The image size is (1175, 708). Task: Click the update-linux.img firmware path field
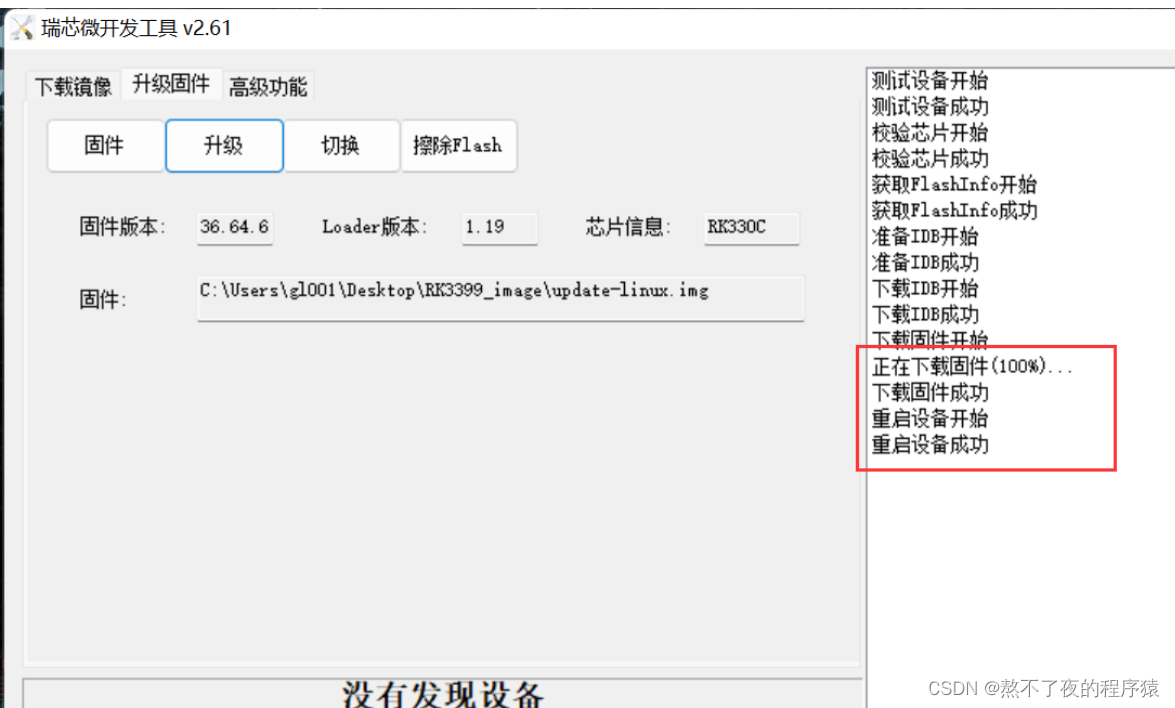500,297
